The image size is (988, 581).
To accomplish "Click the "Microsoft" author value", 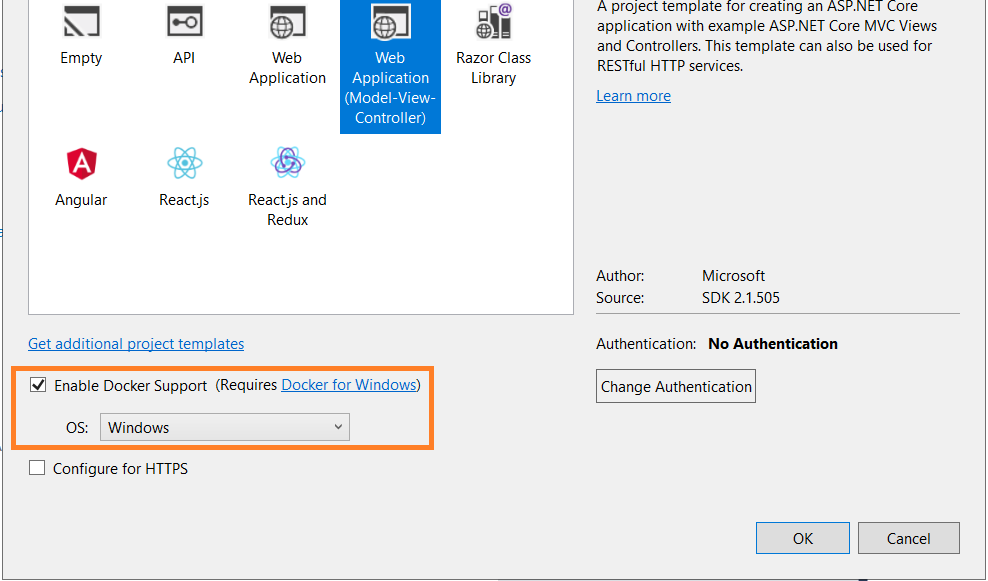I will point(733,276).
